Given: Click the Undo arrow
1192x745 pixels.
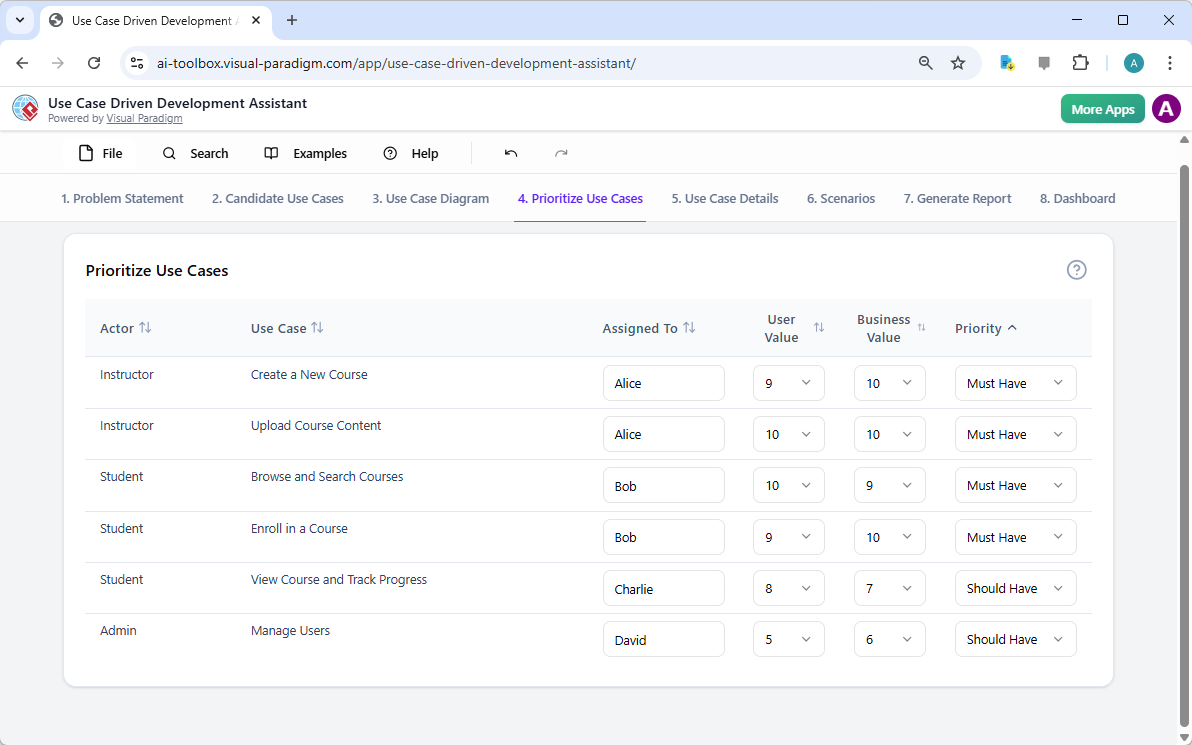Looking at the screenshot, I should pyautogui.click(x=511, y=153).
